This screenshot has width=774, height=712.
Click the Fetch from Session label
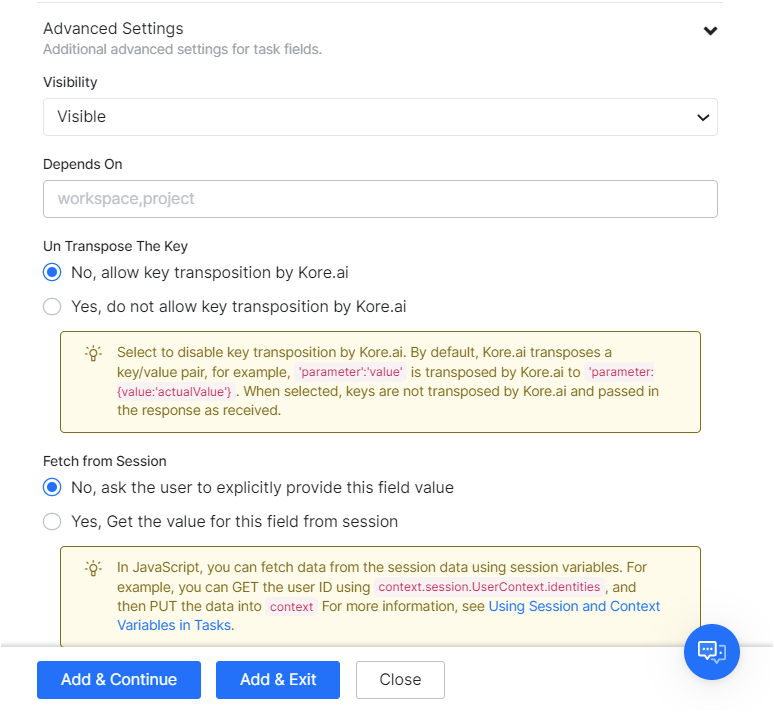105,461
